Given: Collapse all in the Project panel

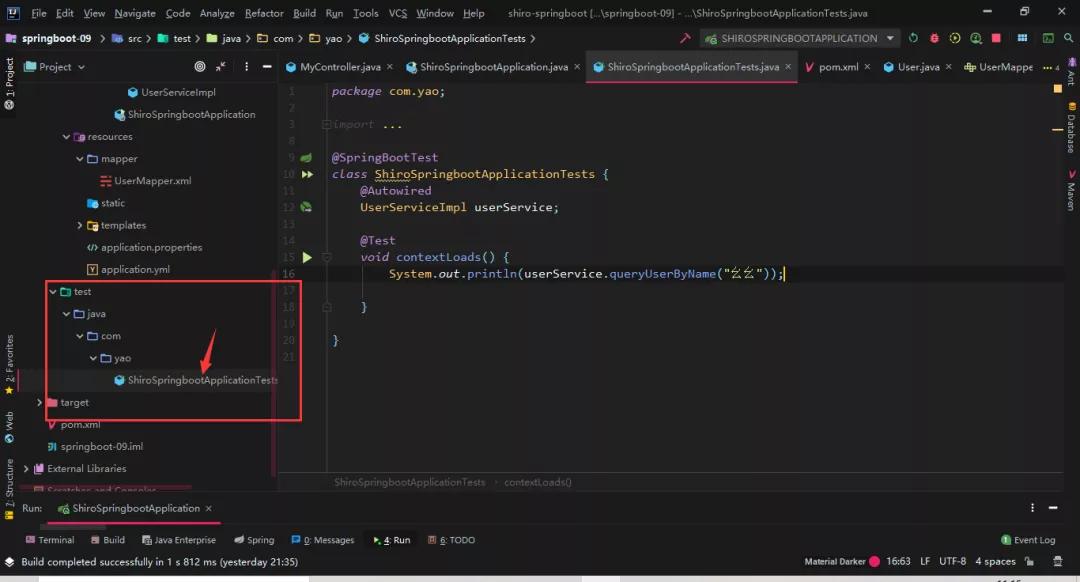Looking at the screenshot, I should pos(220,67).
